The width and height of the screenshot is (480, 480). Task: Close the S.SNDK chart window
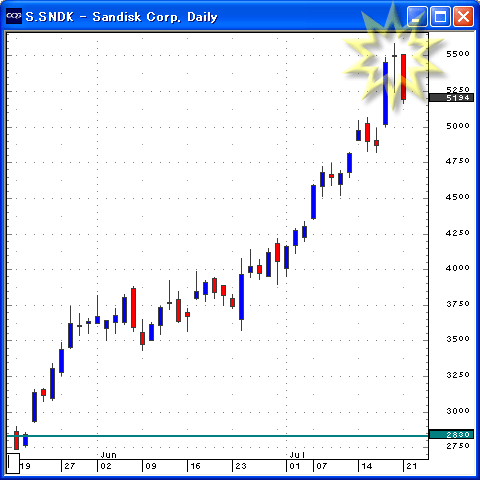[464, 16]
